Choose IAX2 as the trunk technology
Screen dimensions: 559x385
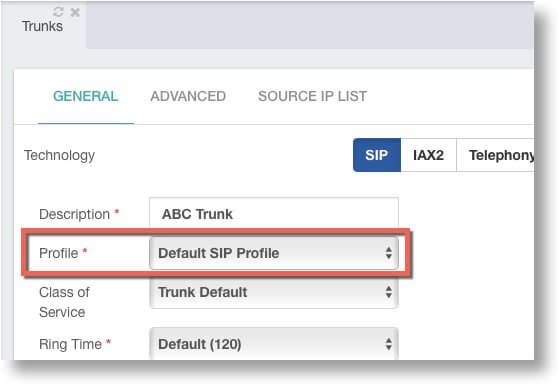(429, 155)
